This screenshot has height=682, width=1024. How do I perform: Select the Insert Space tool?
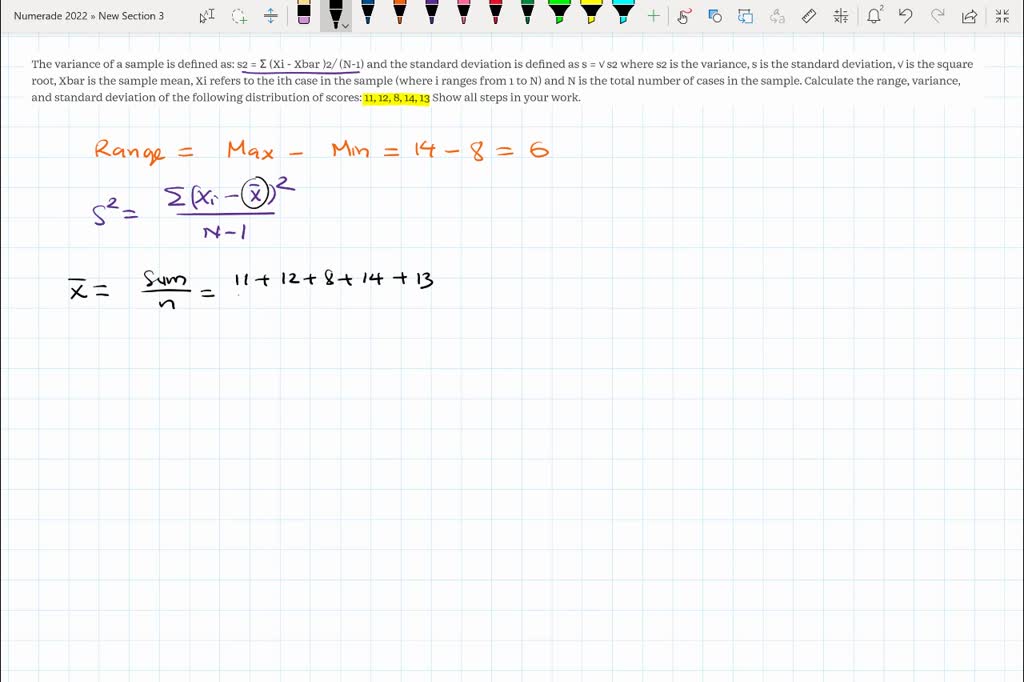coord(270,15)
